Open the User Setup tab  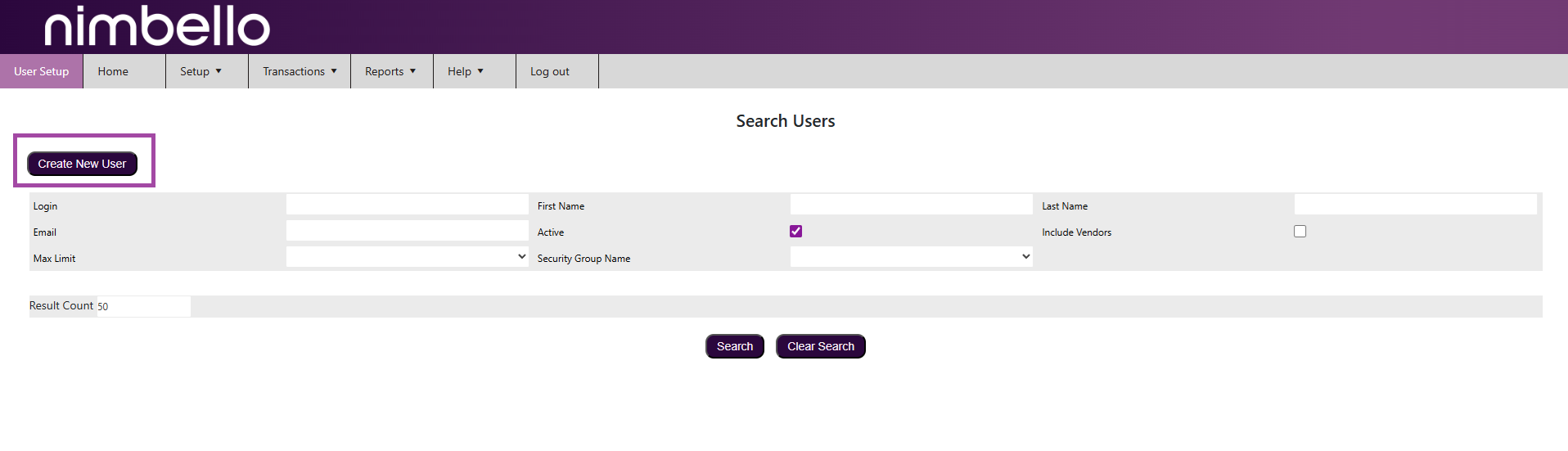42,71
